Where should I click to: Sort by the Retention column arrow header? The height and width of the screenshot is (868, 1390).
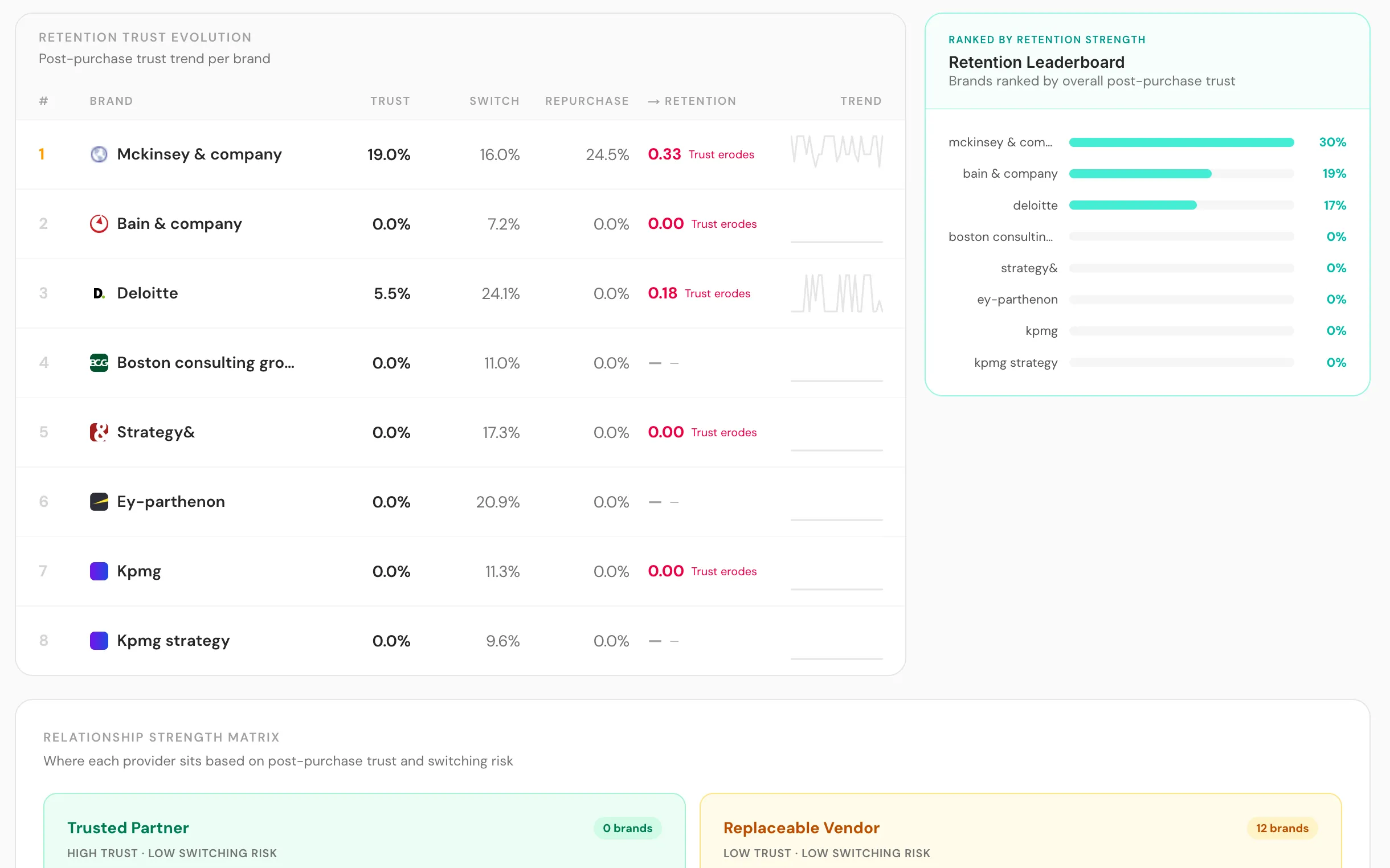point(692,101)
